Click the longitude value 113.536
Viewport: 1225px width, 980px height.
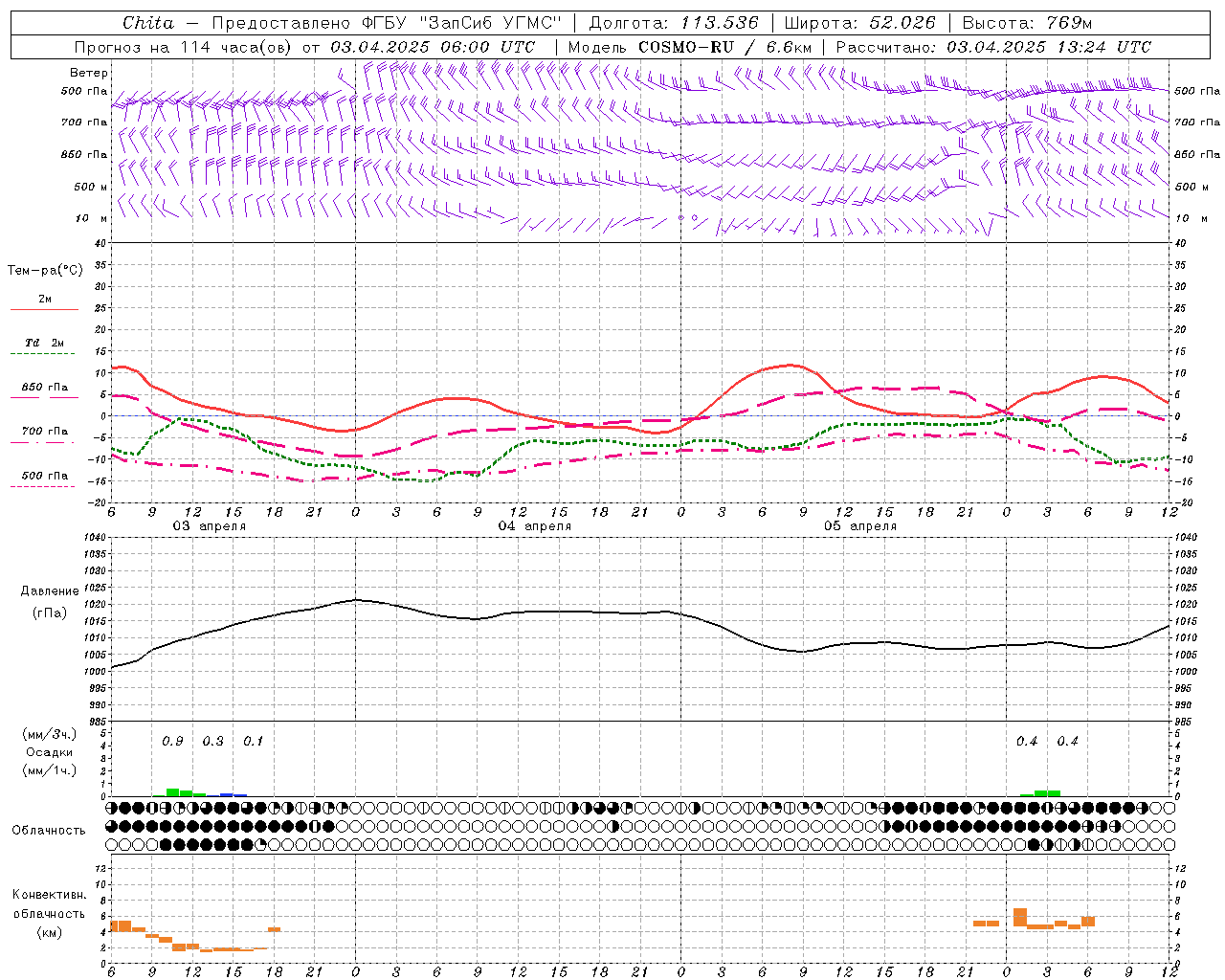(720, 23)
